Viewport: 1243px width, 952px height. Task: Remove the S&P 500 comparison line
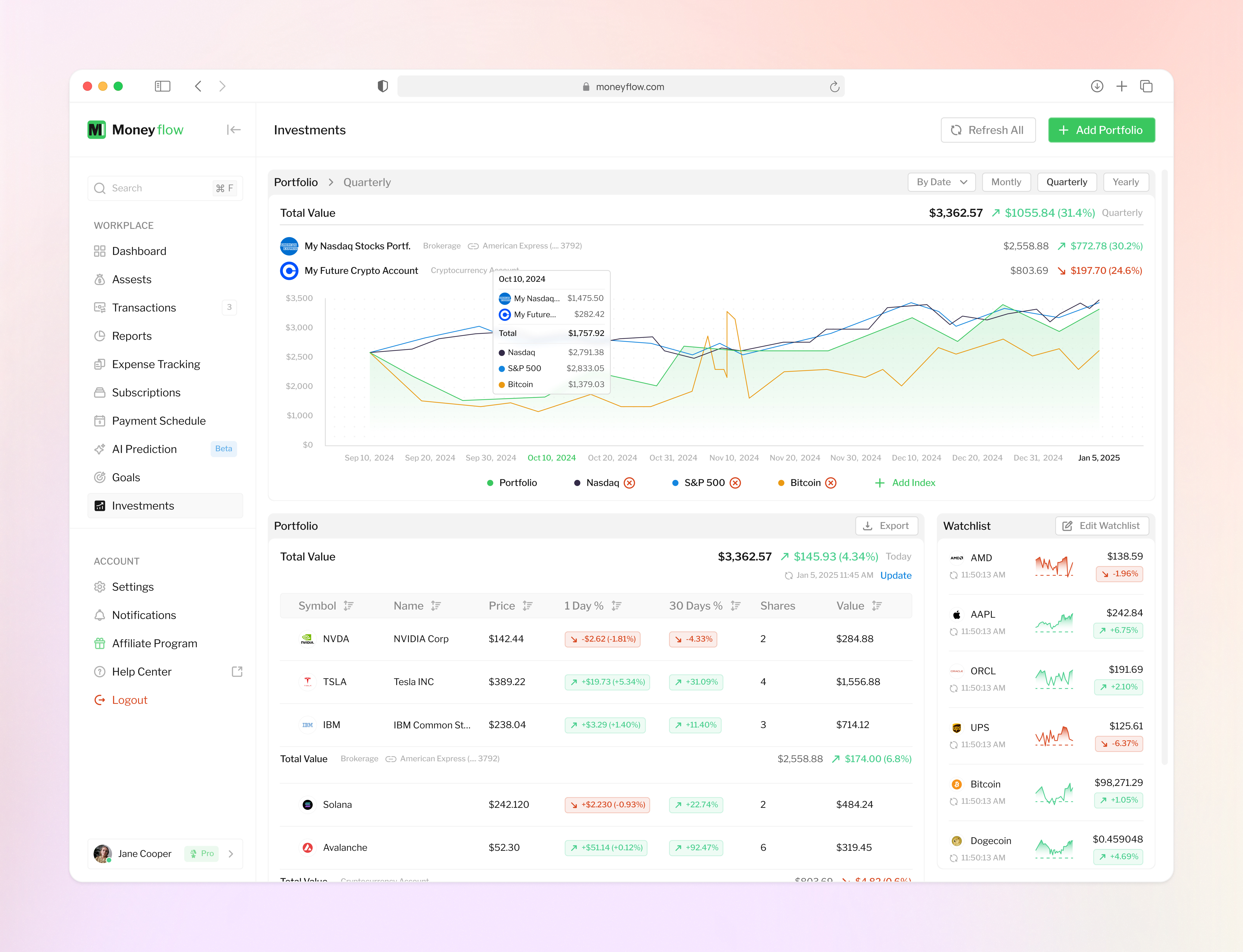coord(736,483)
